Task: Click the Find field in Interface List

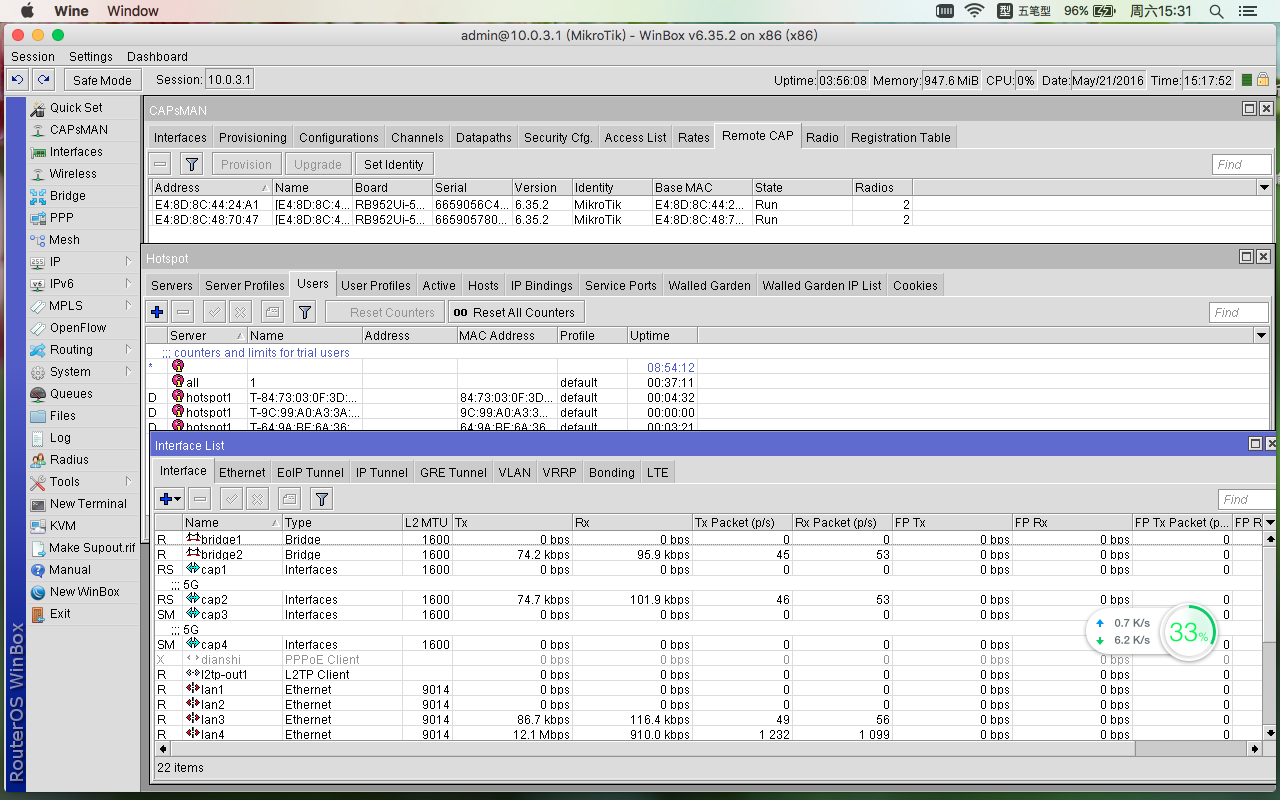Action: (x=1247, y=499)
